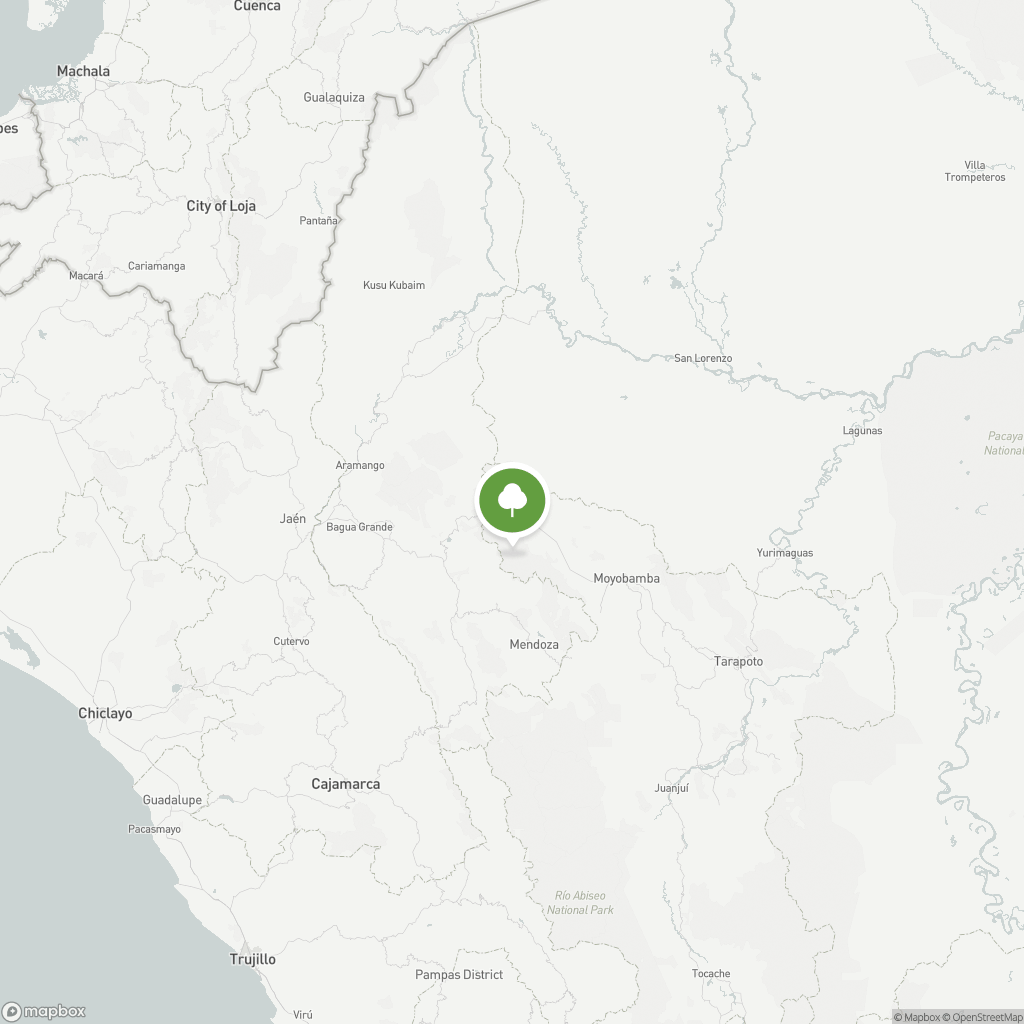
Task: Select the Trujillo city label
Action: 253,959
